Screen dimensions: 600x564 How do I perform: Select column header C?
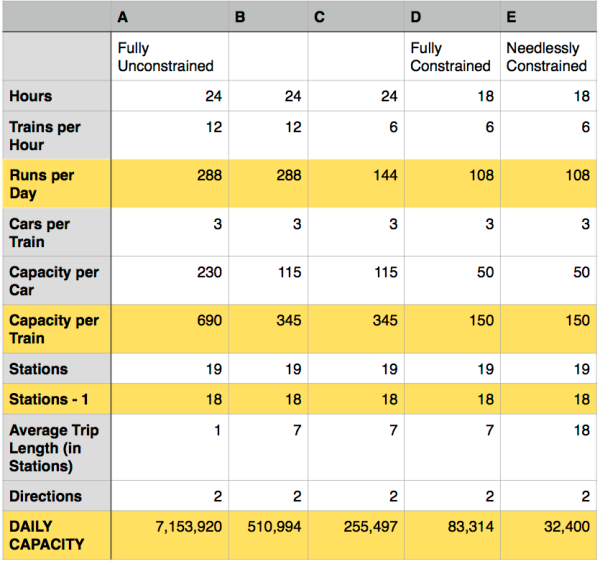click(x=356, y=17)
